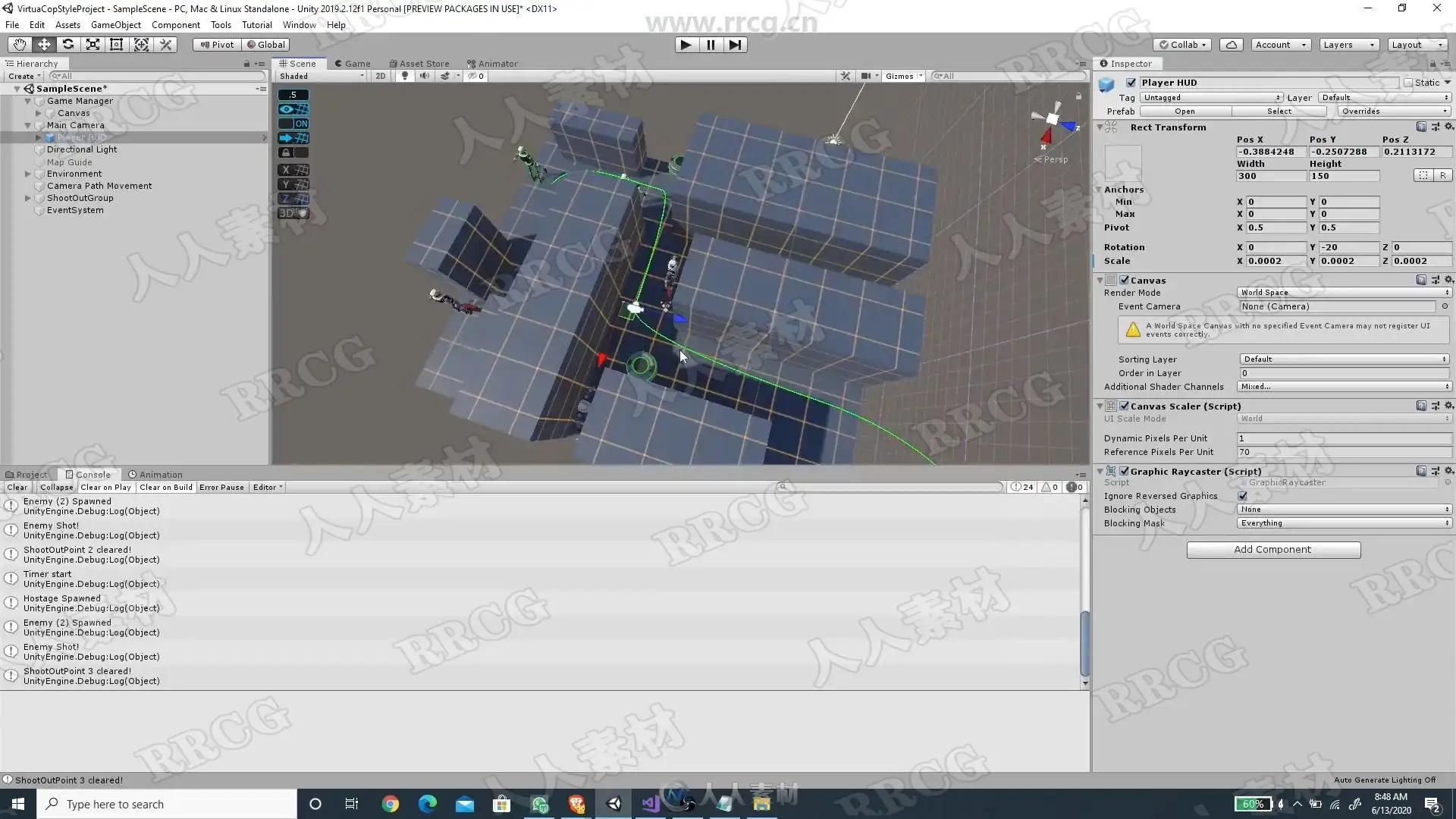
Task: Enable the Static checkbox
Action: click(1408, 83)
